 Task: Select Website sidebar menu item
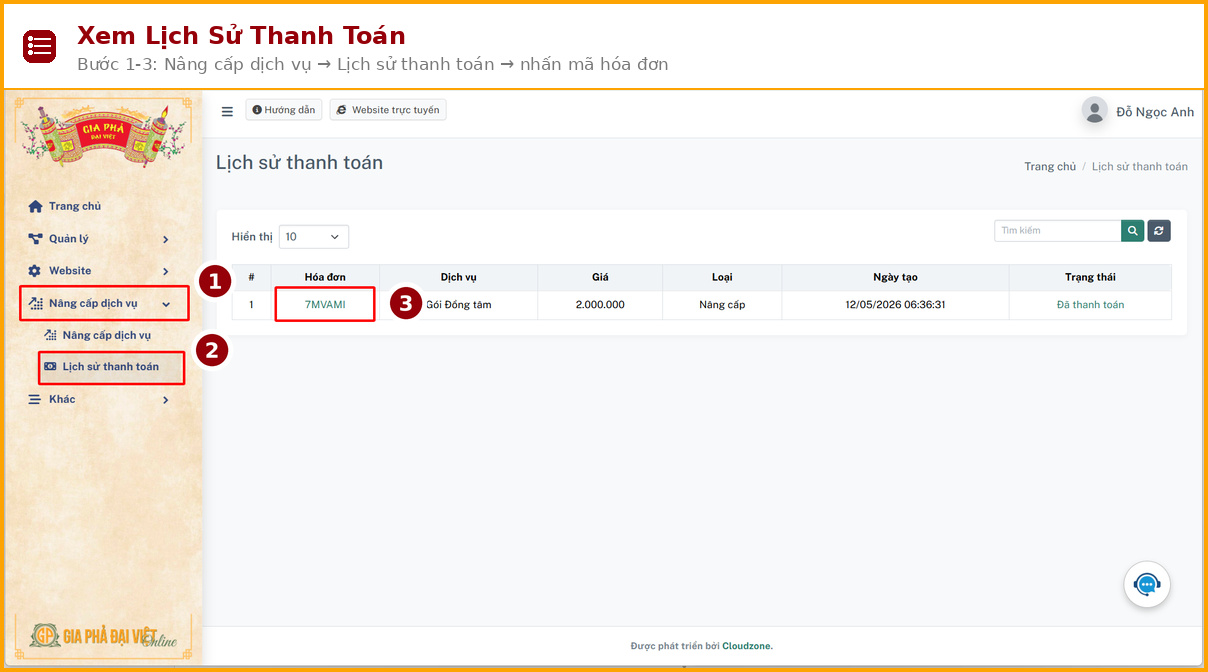70,271
